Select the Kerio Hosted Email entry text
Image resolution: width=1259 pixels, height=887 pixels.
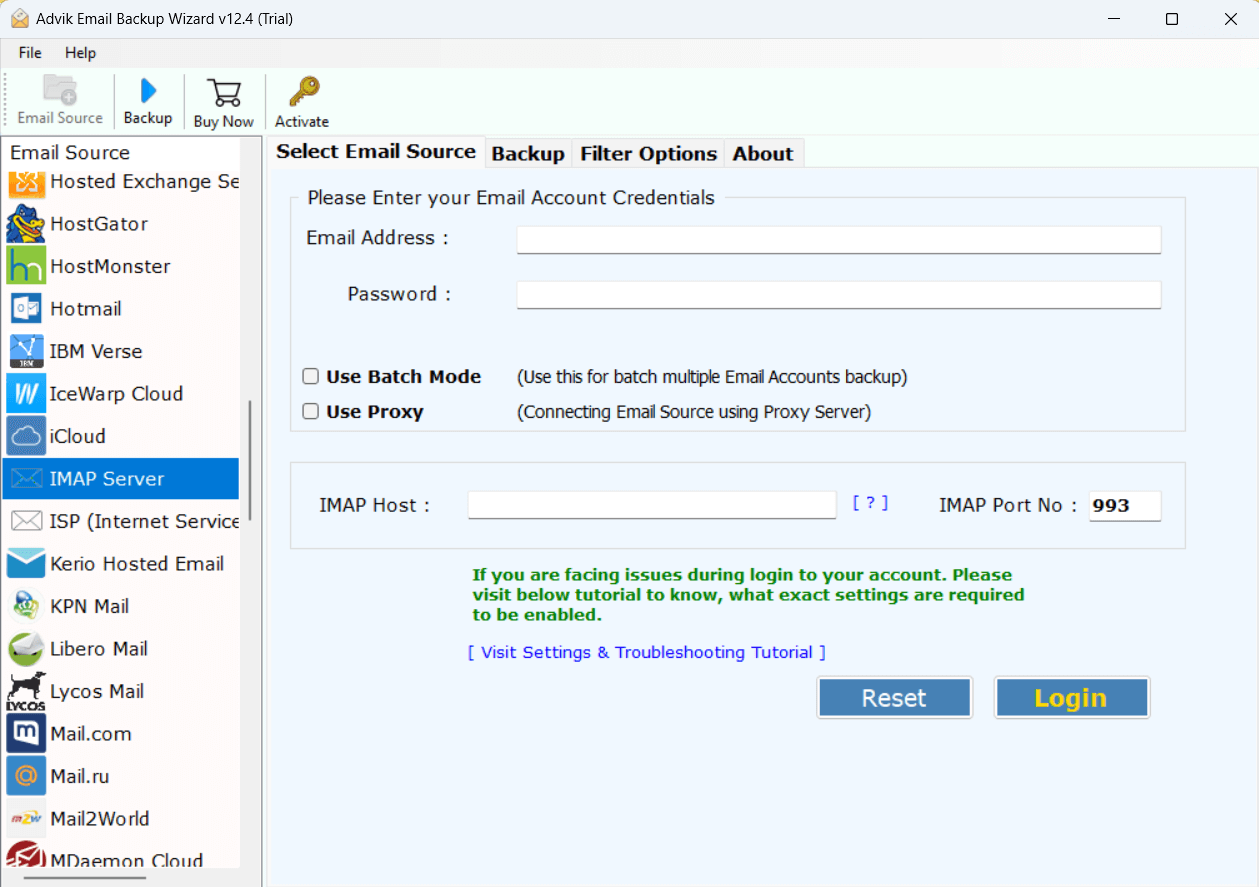137,564
